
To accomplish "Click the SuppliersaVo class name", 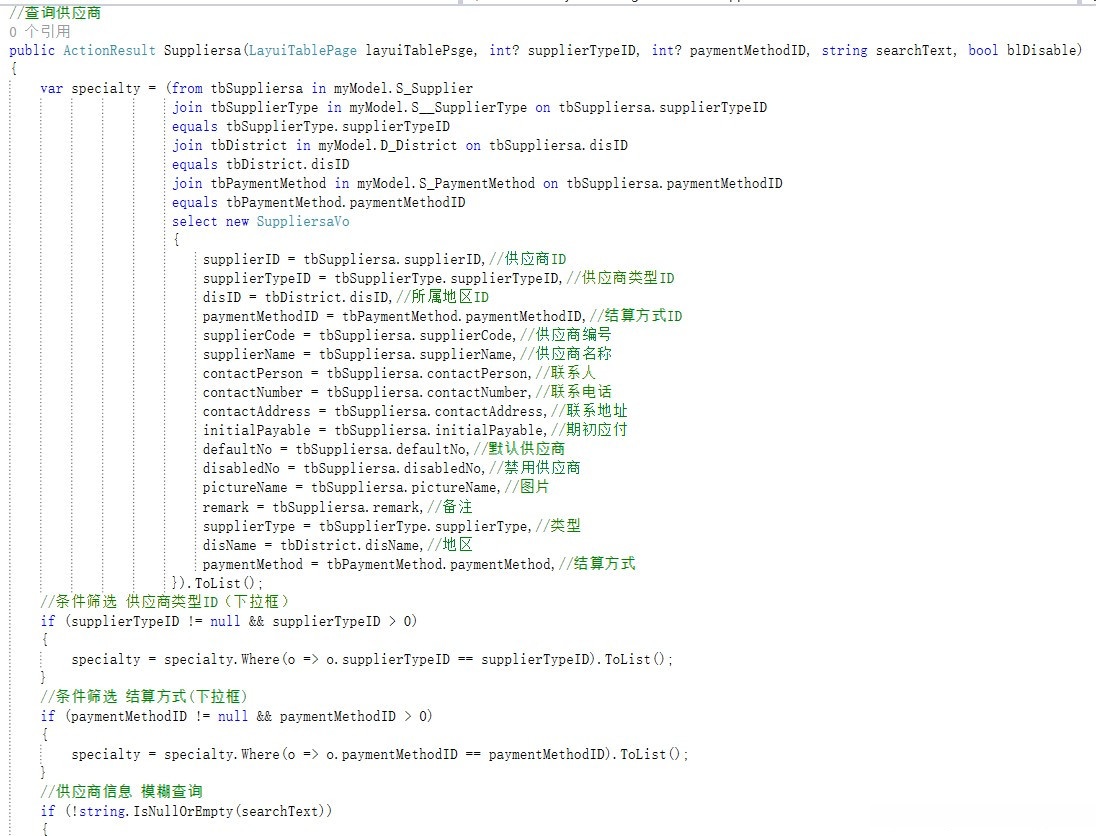I will click(x=303, y=222).
